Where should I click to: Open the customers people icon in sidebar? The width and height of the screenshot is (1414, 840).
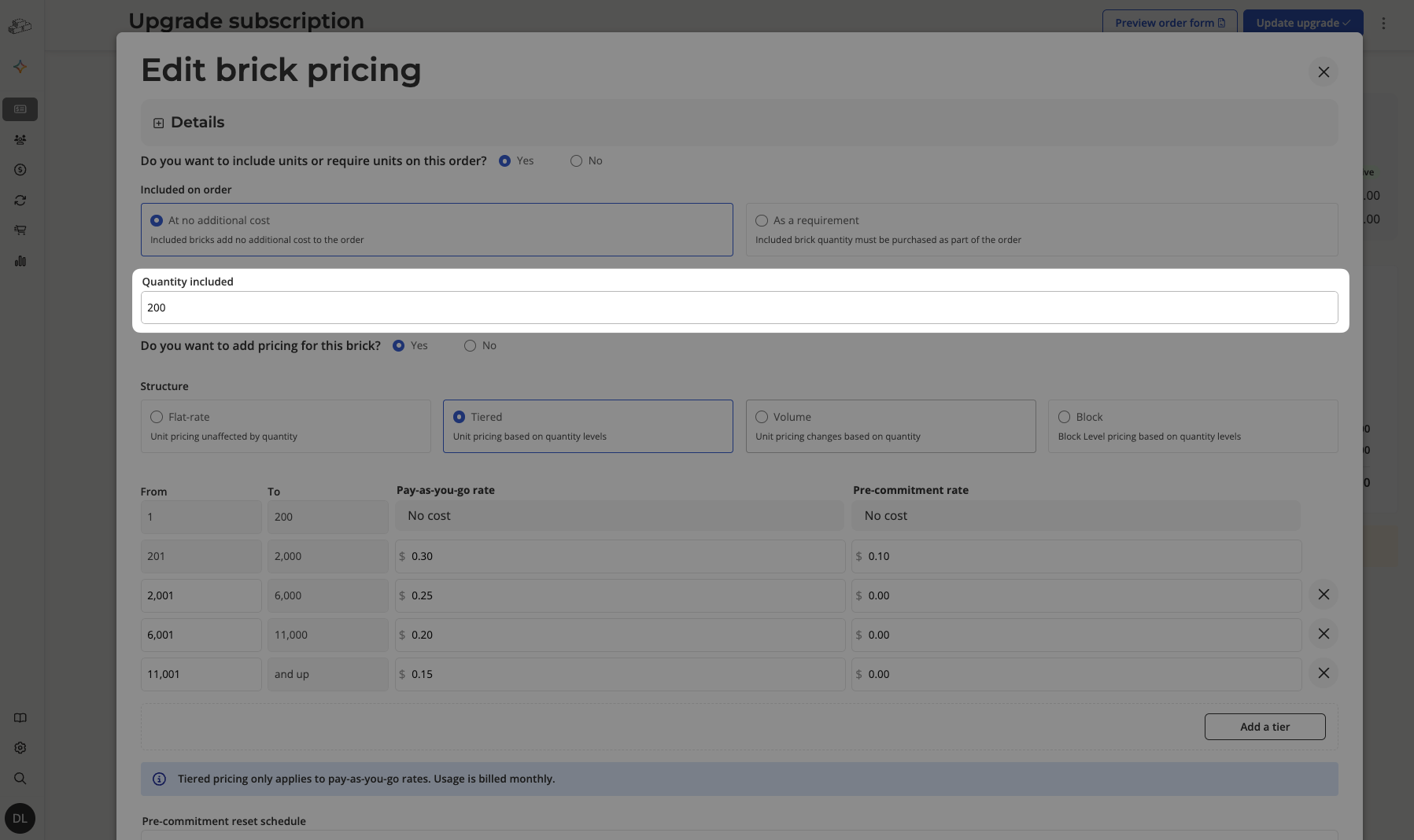click(20, 139)
